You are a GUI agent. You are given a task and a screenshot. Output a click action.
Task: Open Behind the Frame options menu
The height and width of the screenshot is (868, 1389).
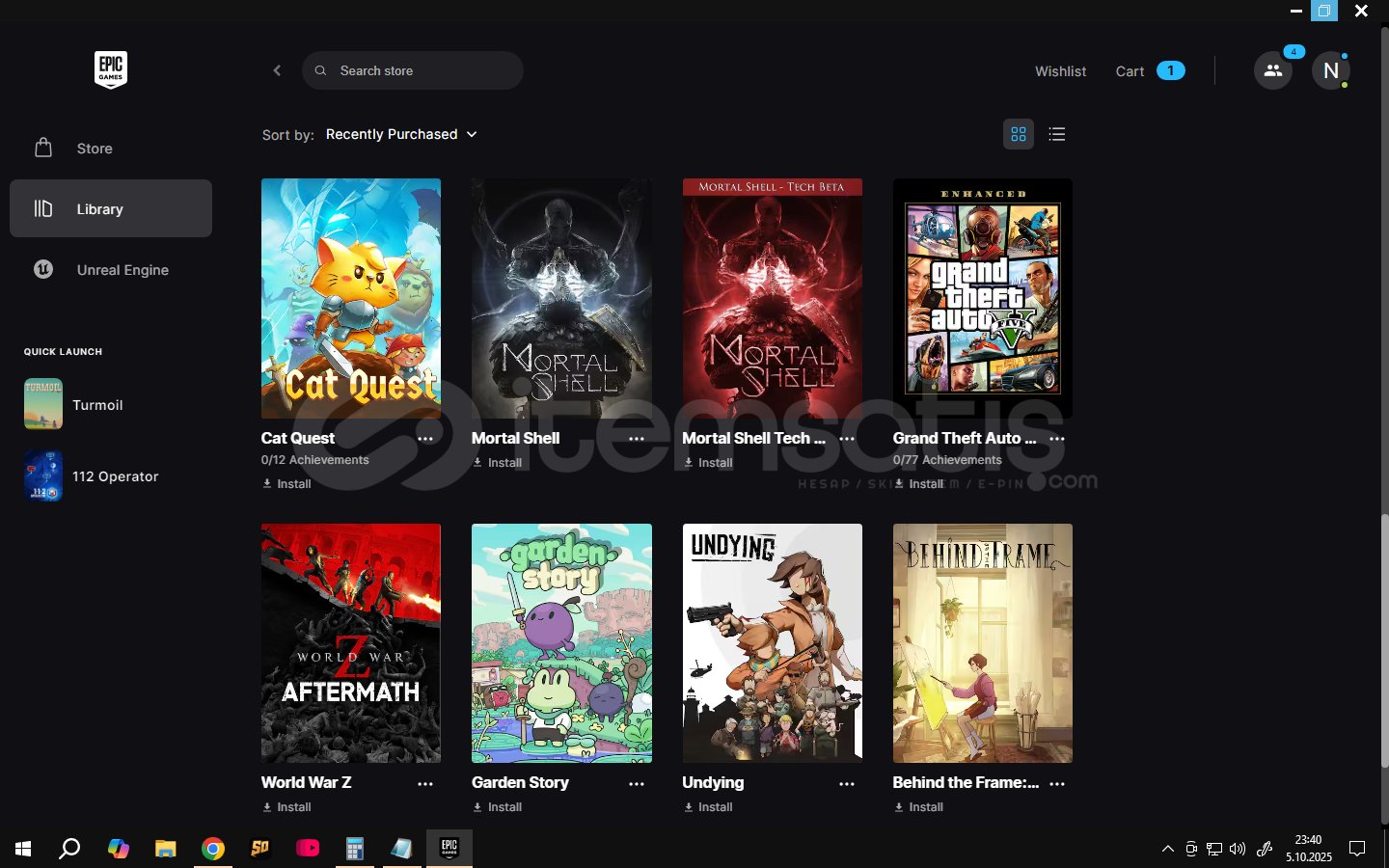tap(1057, 784)
